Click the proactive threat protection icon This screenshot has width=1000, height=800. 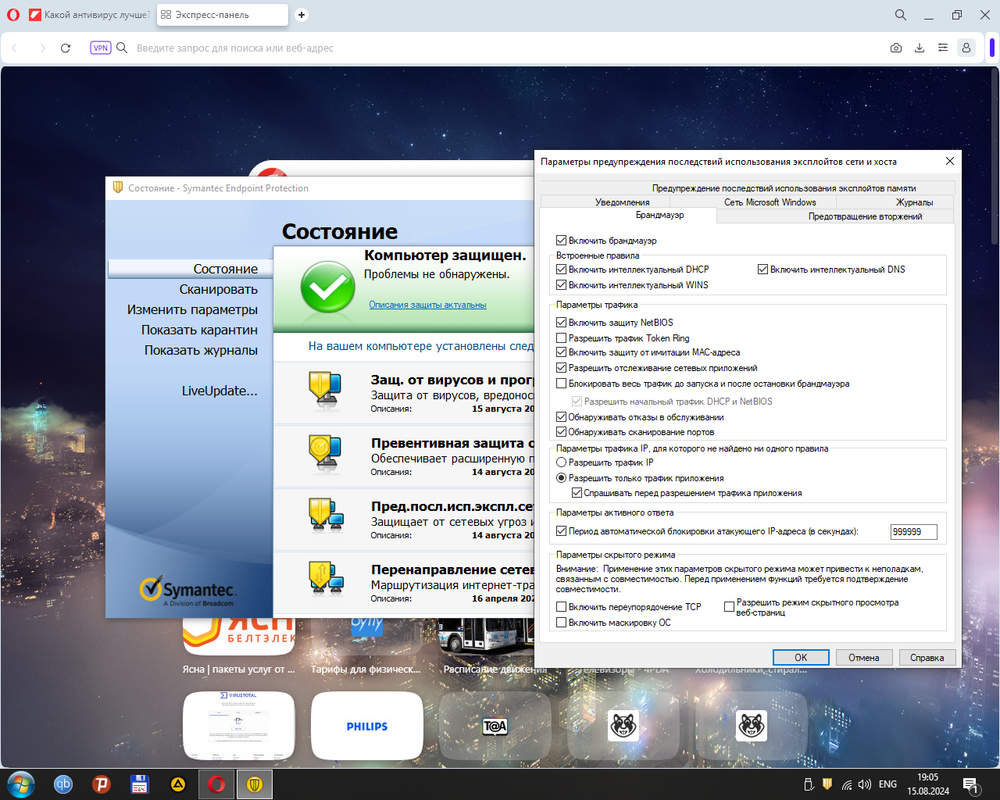point(326,454)
